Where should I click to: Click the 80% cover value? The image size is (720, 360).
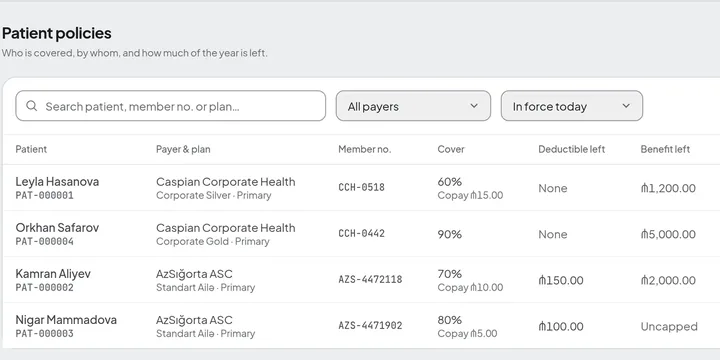[x=450, y=320]
